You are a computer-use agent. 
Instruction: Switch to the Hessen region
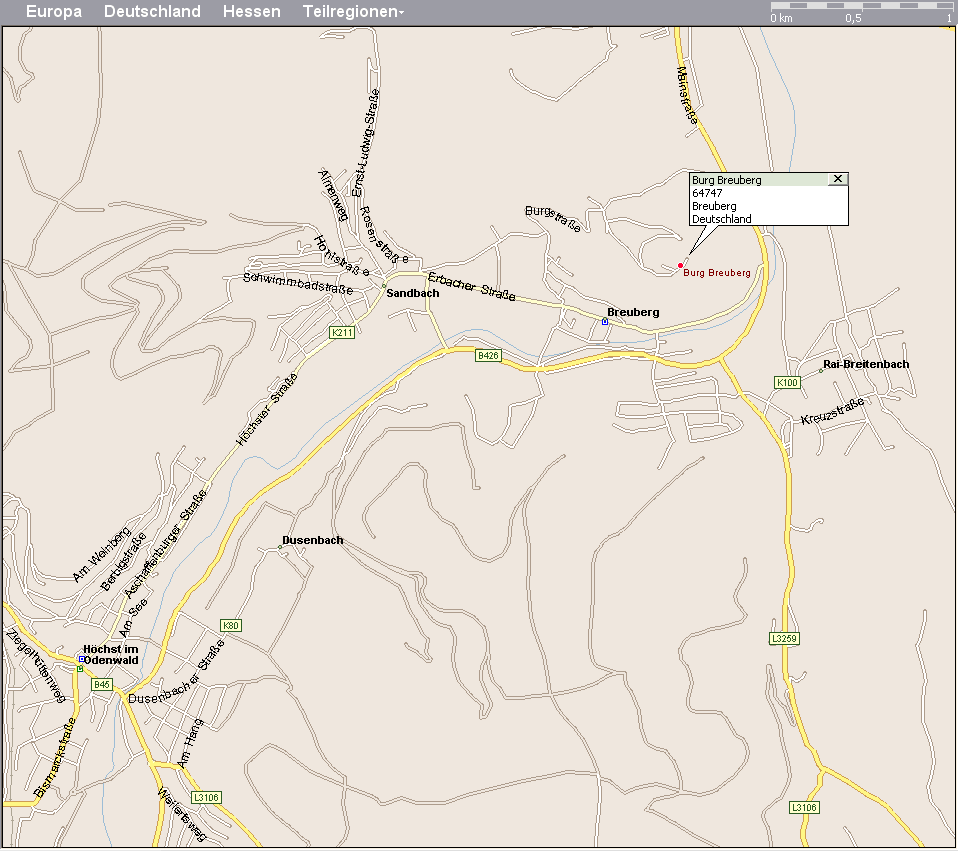click(x=251, y=12)
